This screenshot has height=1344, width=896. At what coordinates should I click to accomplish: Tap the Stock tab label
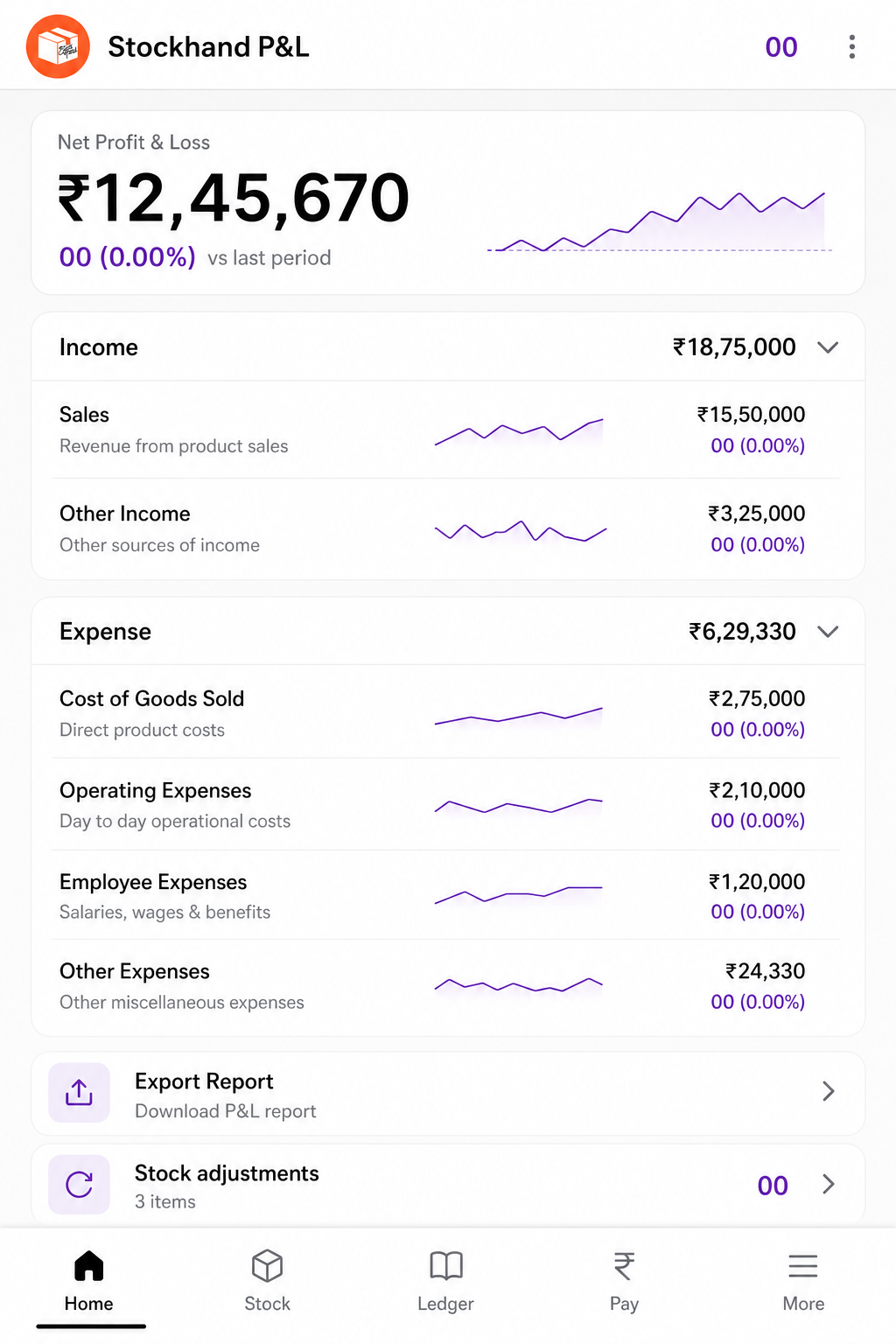coord(267,1304)
